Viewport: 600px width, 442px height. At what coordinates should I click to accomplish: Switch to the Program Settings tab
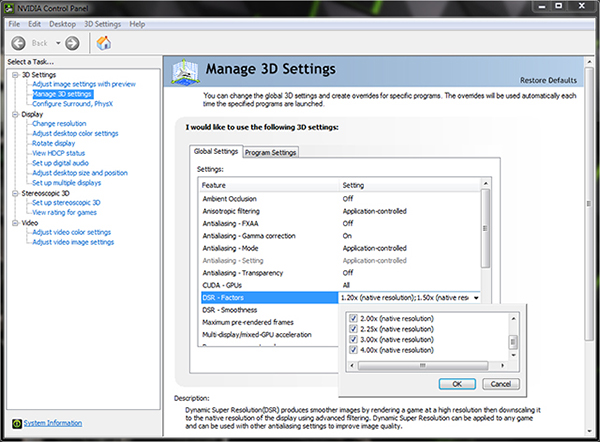point(271,152)
